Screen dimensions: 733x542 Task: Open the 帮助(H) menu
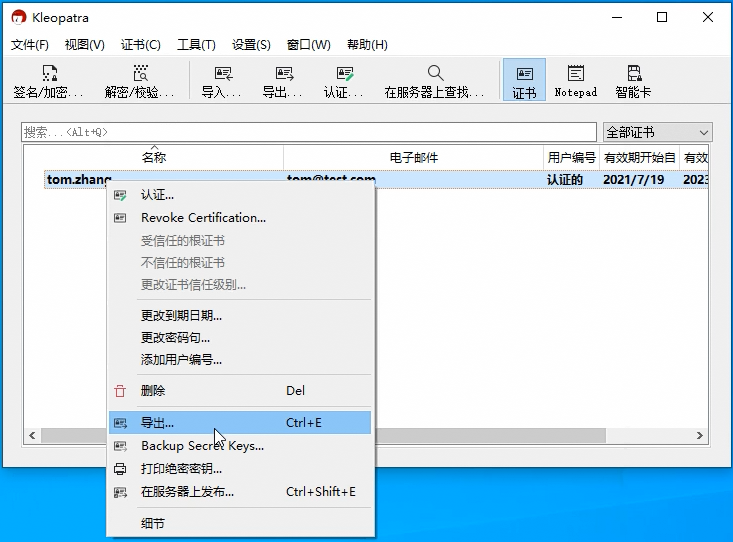click(367, 44)
